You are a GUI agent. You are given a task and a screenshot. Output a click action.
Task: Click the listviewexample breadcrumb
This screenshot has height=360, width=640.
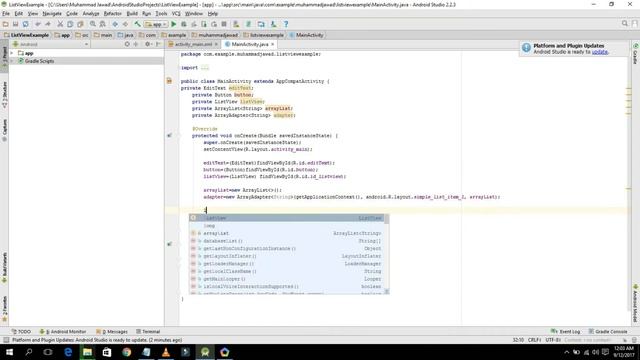click(x=264, y=35)
